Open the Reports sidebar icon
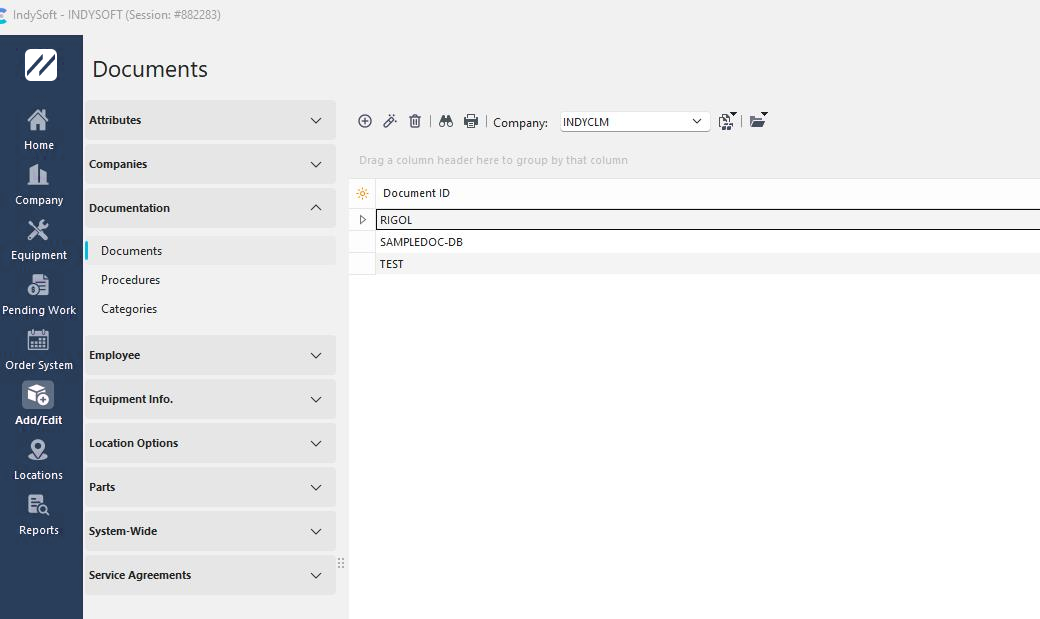The height and width of the screenshot is (619, 1040). pyautogui.click(x=38, y=515)
